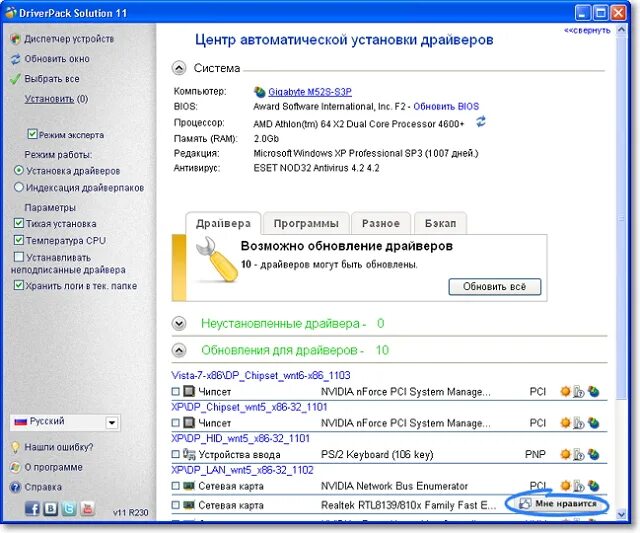Open XP\DP_LAN_wnt5_x86-32_1102 pack link

coord(242,470)
